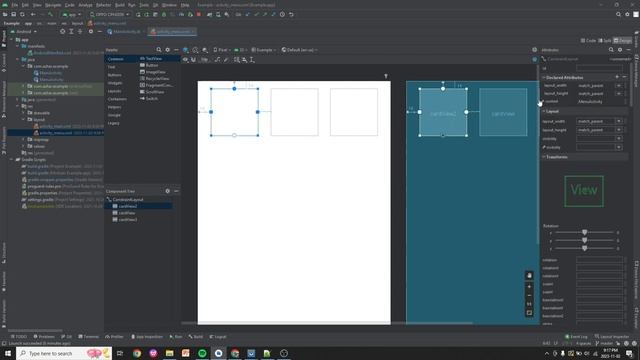Open Project panel gear options
Image resolution: width=640 pixels, height=360 pixels.
point(91,31)
